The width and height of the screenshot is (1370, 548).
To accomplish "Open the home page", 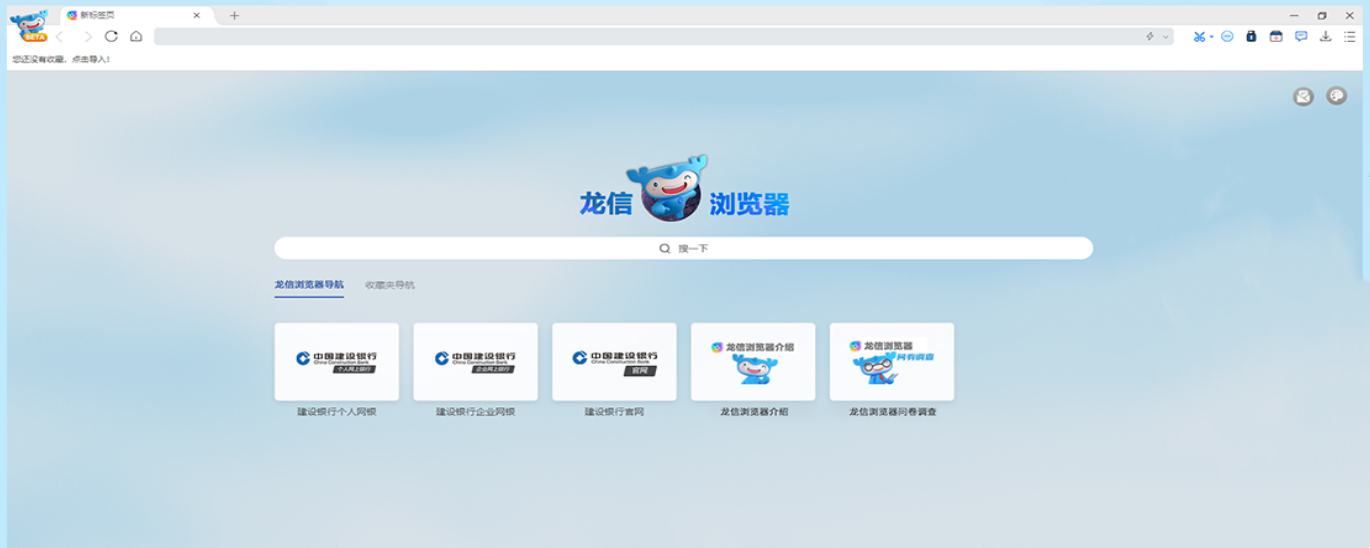I will coord(136,36).
